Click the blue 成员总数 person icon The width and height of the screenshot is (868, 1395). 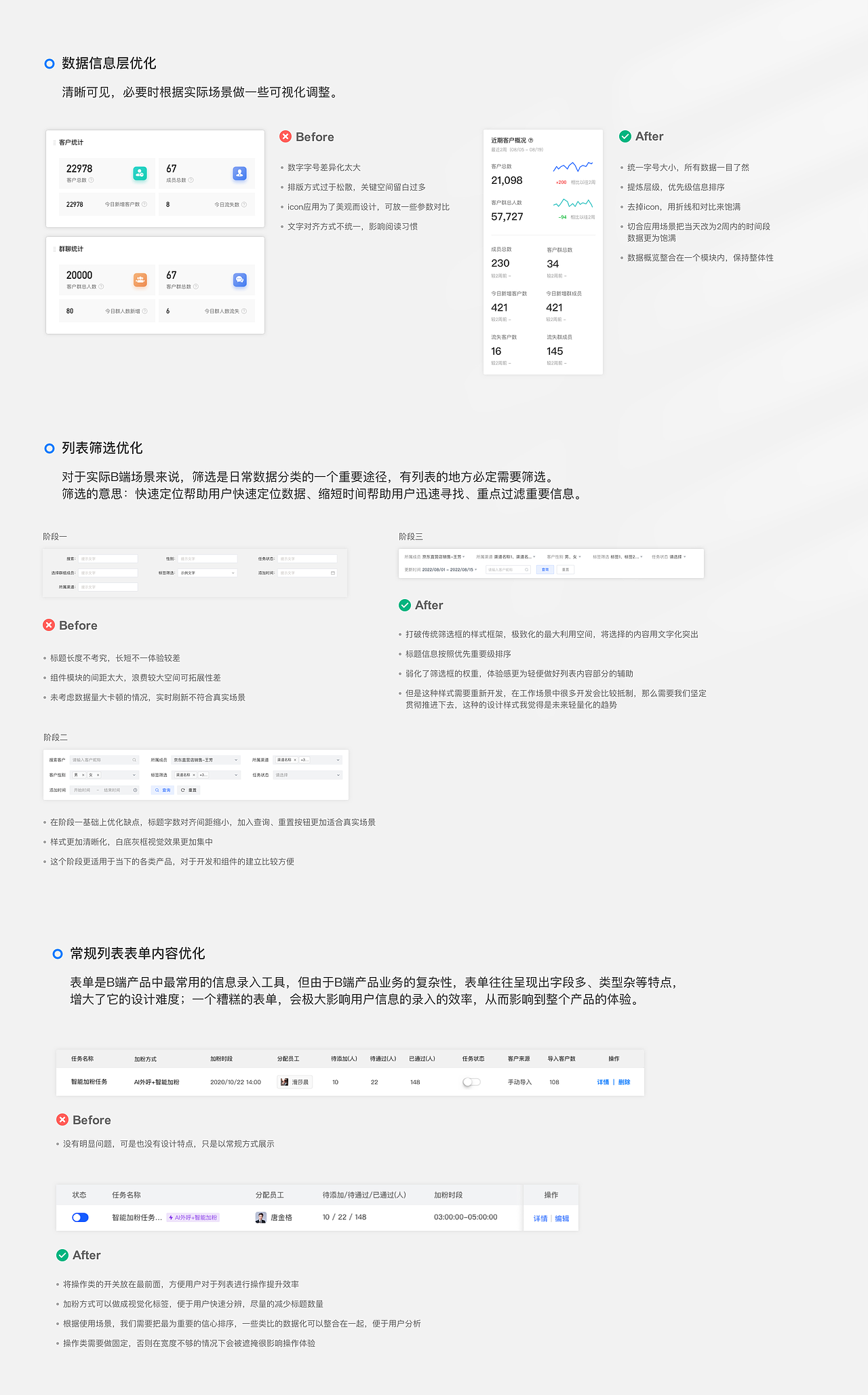tap(239, 173)
